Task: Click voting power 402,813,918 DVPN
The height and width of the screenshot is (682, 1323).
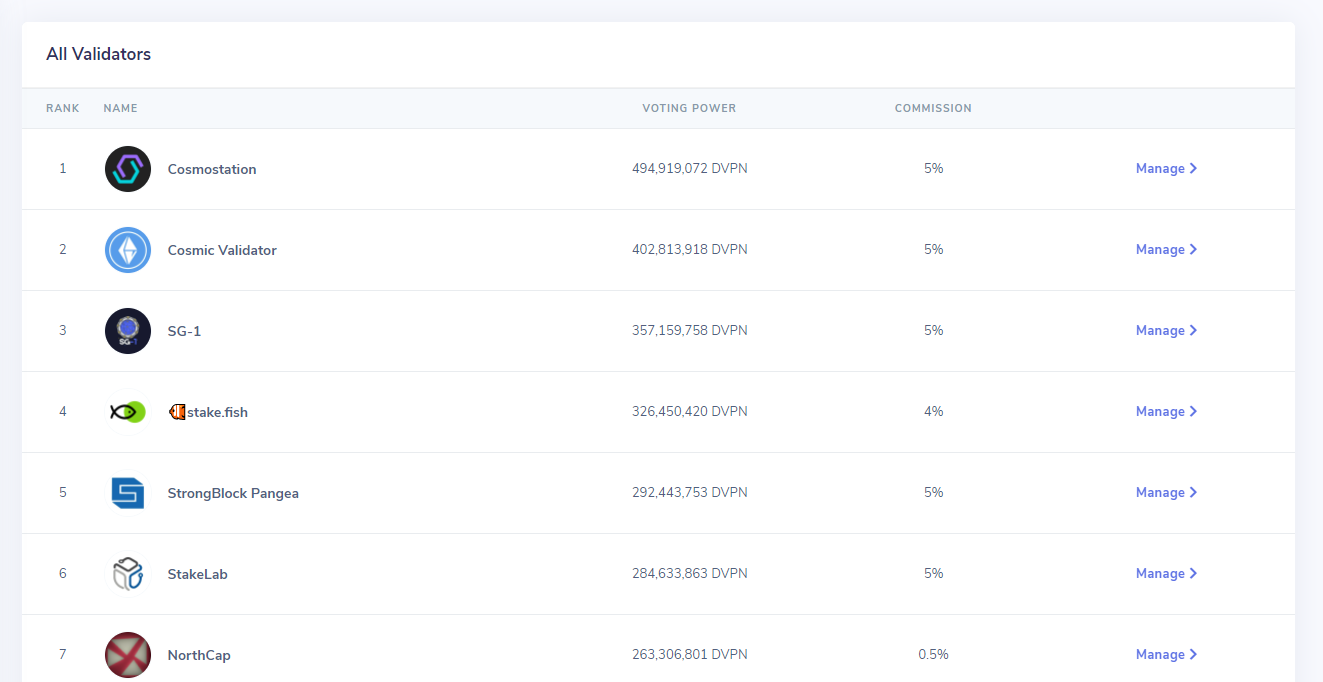Action: [690, 250]
